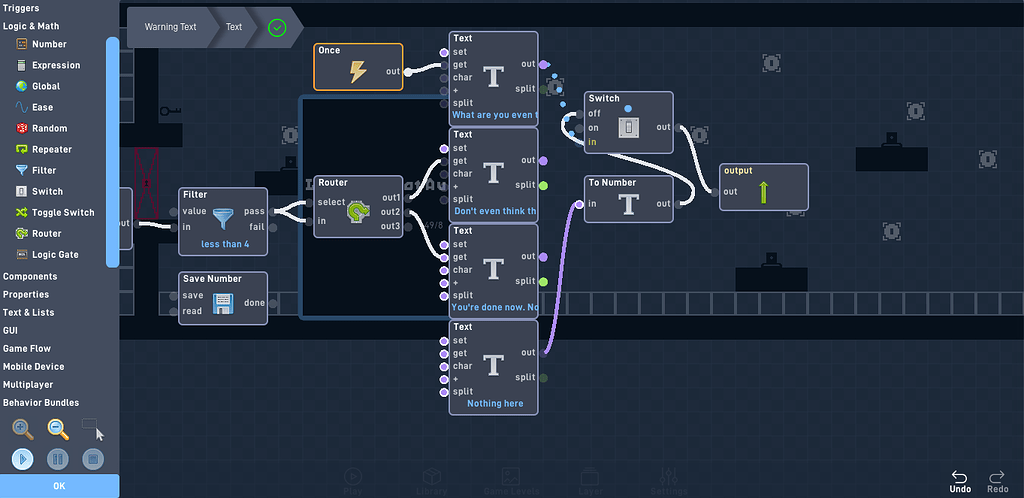Click the Router select port
This screenshot has width=1024, height=498.
(309, 203)
